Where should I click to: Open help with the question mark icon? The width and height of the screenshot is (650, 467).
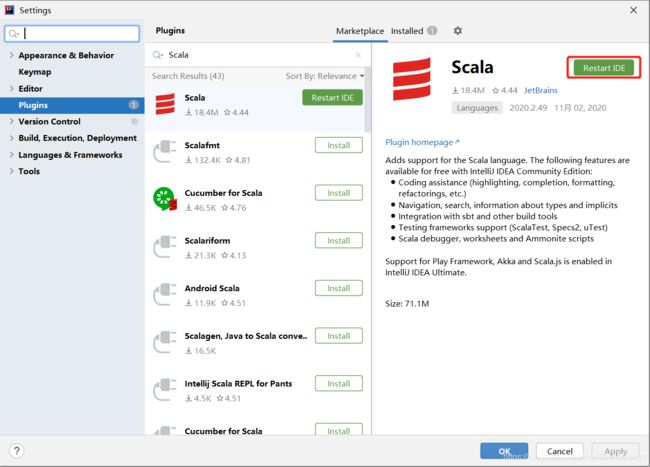pos(17,451)
